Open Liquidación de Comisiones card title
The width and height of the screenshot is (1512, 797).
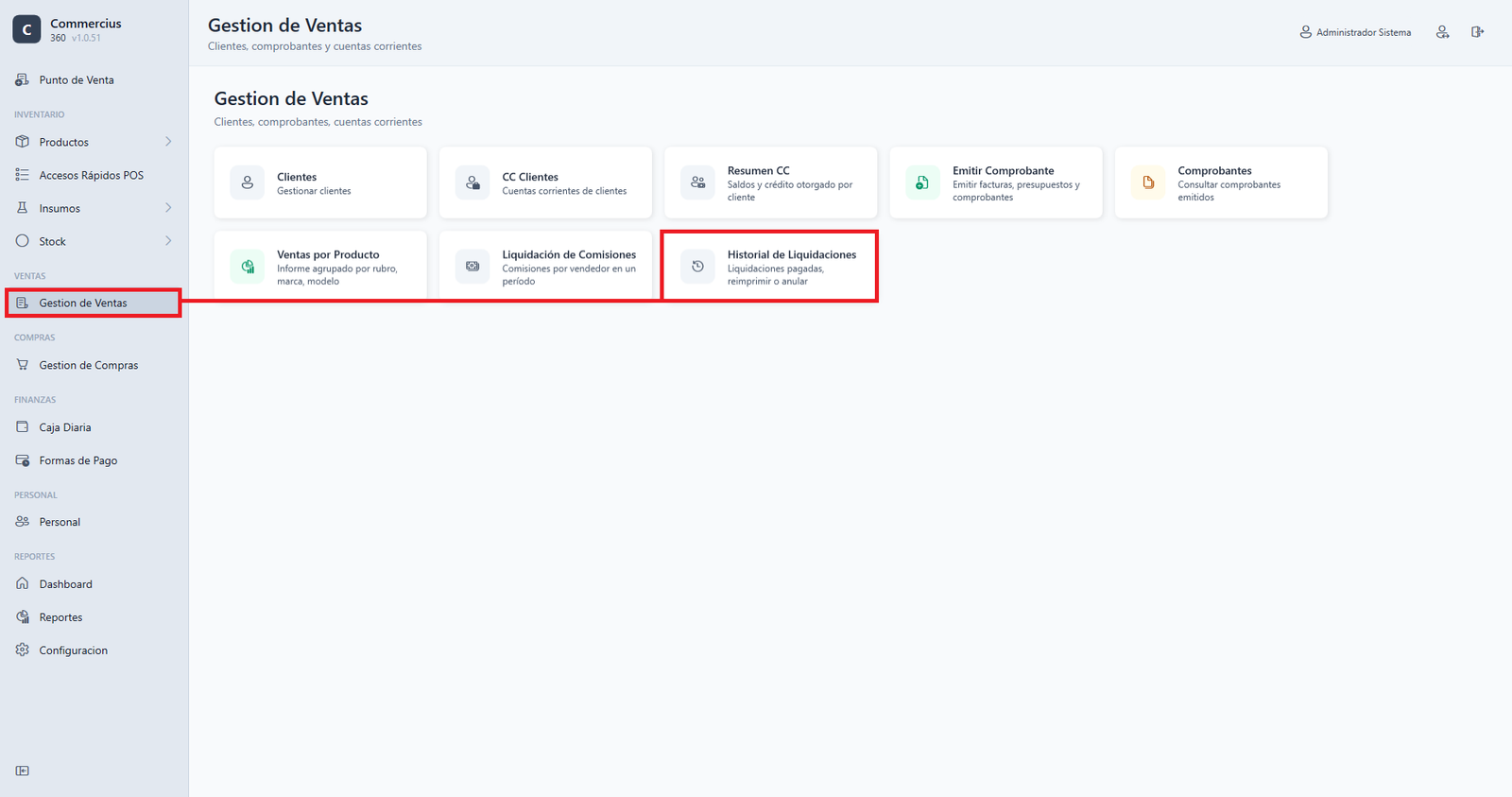[569, 255]
